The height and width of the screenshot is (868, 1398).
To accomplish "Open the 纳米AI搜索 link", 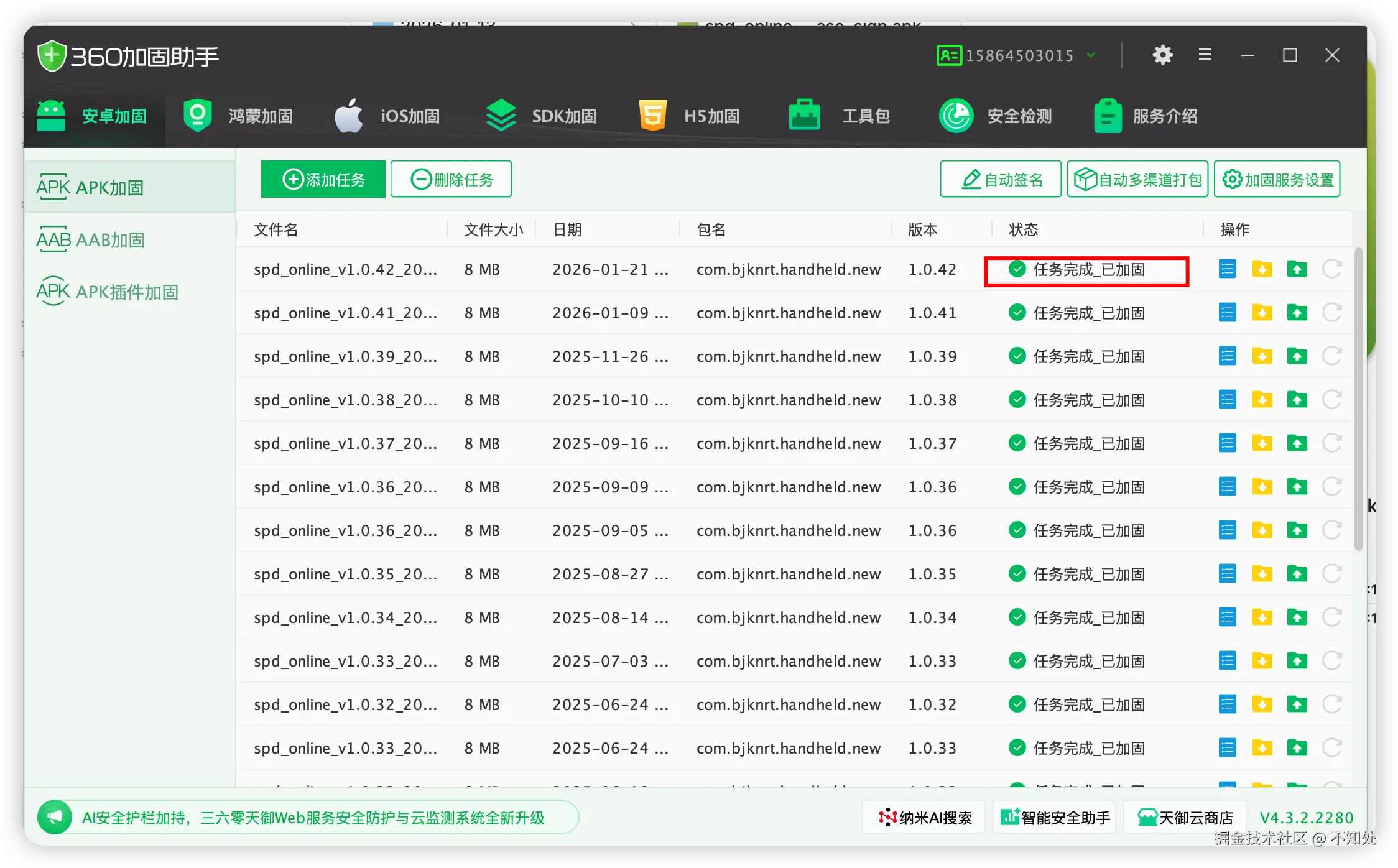I will pos(924,818).
